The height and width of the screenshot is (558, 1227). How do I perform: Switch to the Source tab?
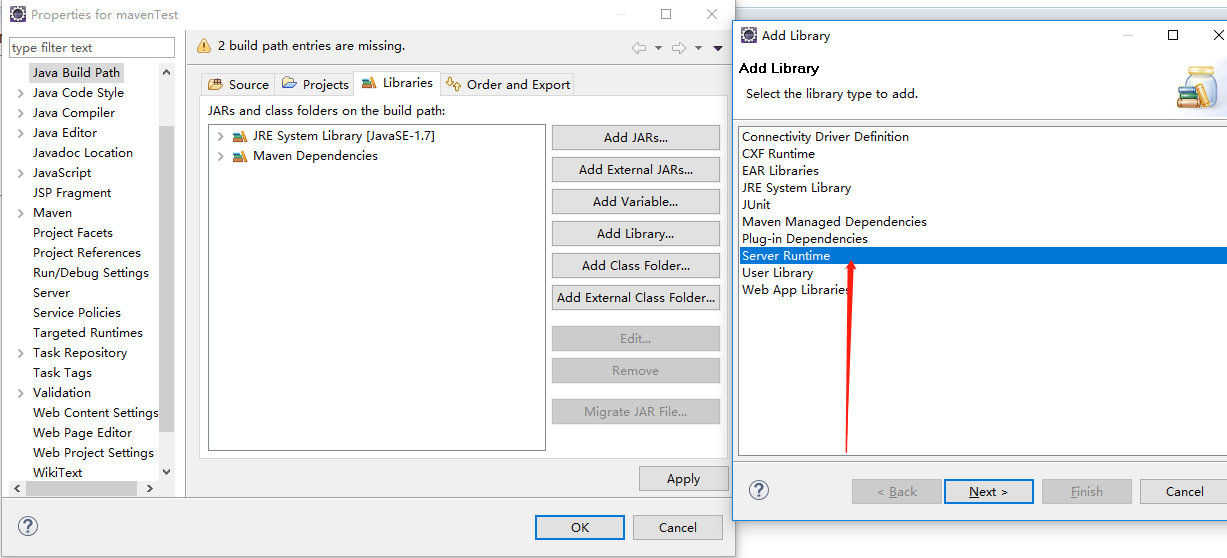(238, 84)
